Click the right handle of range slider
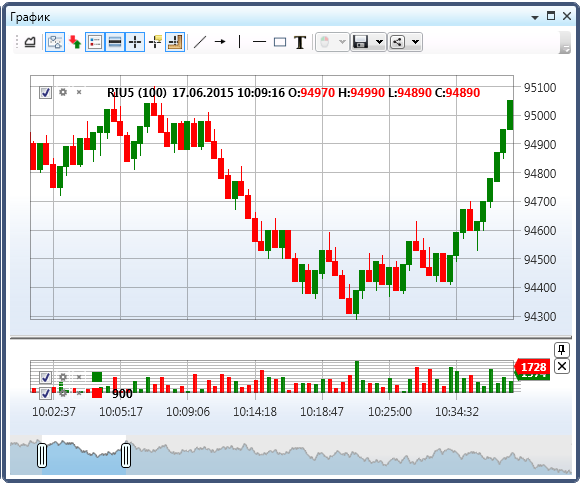Screen dimensions: 583x487 point(126,455)
